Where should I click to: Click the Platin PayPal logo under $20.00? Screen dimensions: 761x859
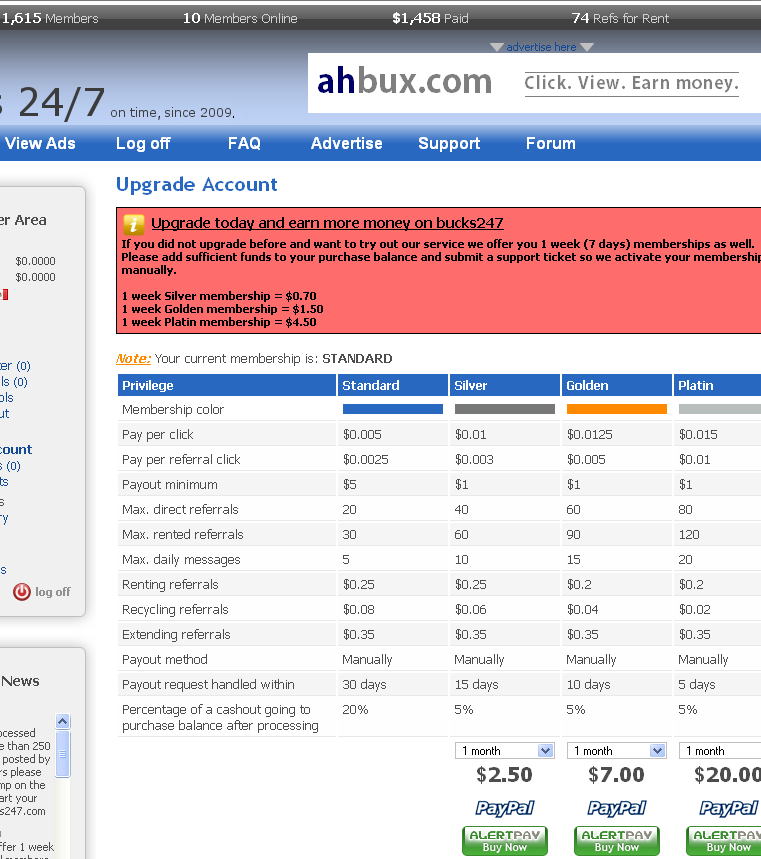729,808
